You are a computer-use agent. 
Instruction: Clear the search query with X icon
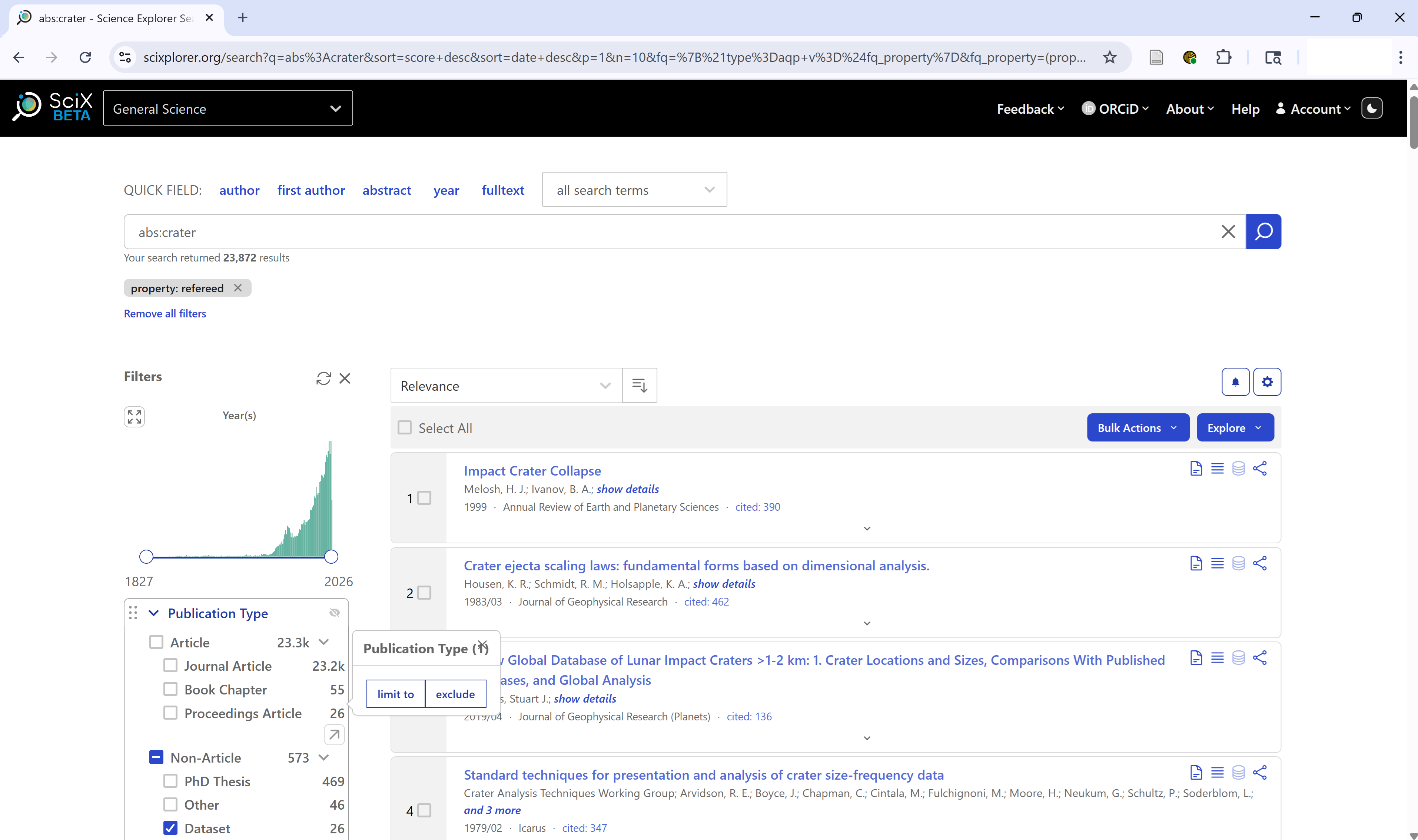tap(1228, 231)
